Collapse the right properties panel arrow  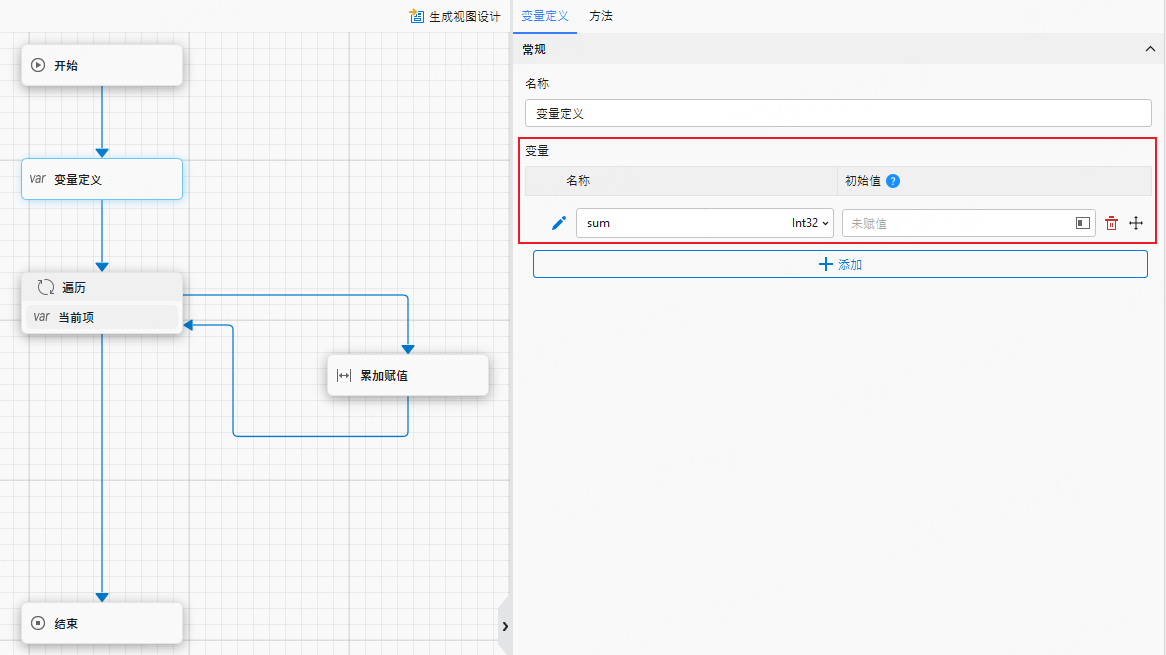tap(505, 626)
